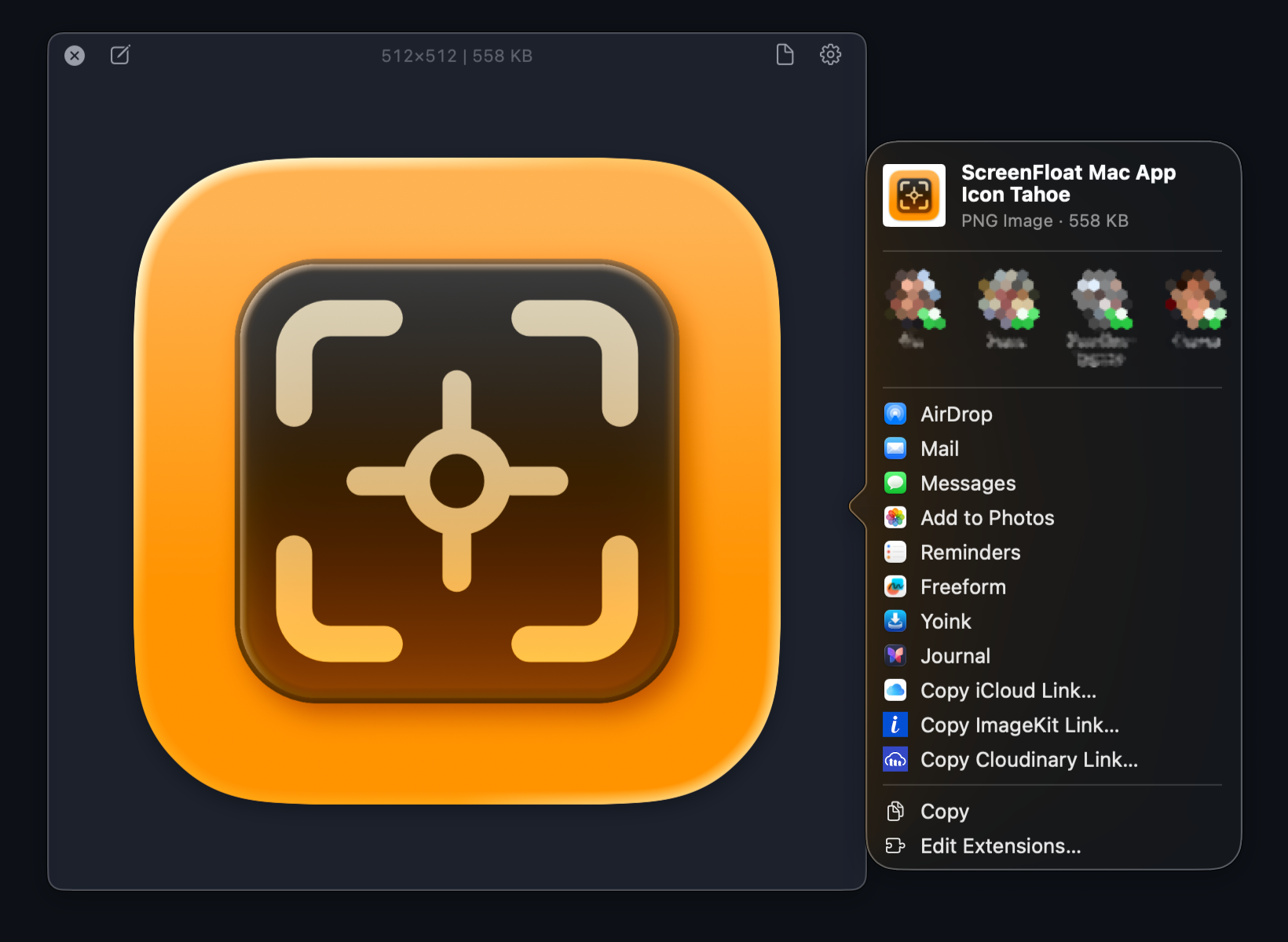This screenshot has width=1288, height=942.
Task: Close the floating screenshot window
Action: point(75,55)
